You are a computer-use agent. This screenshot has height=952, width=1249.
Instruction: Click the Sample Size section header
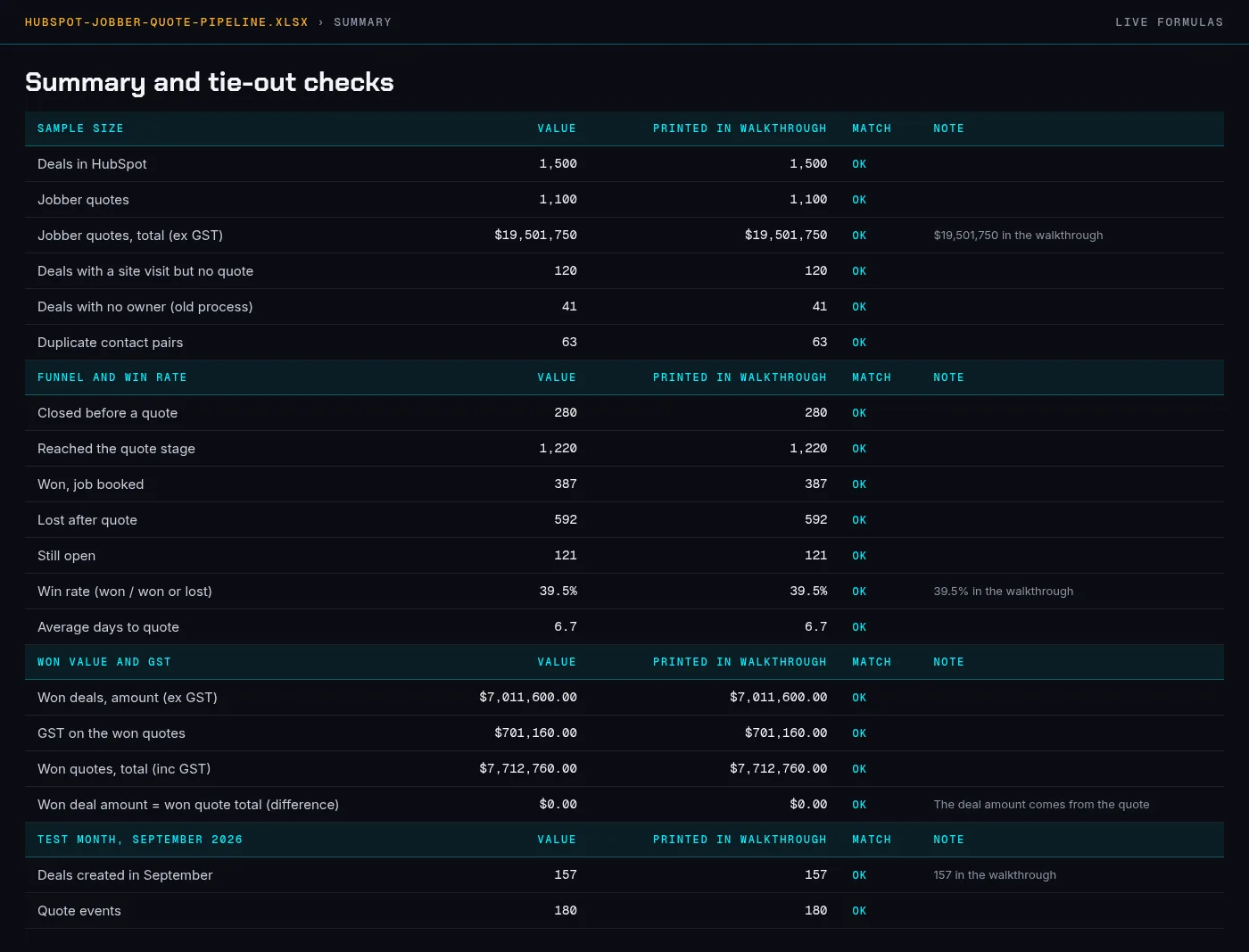80,128
